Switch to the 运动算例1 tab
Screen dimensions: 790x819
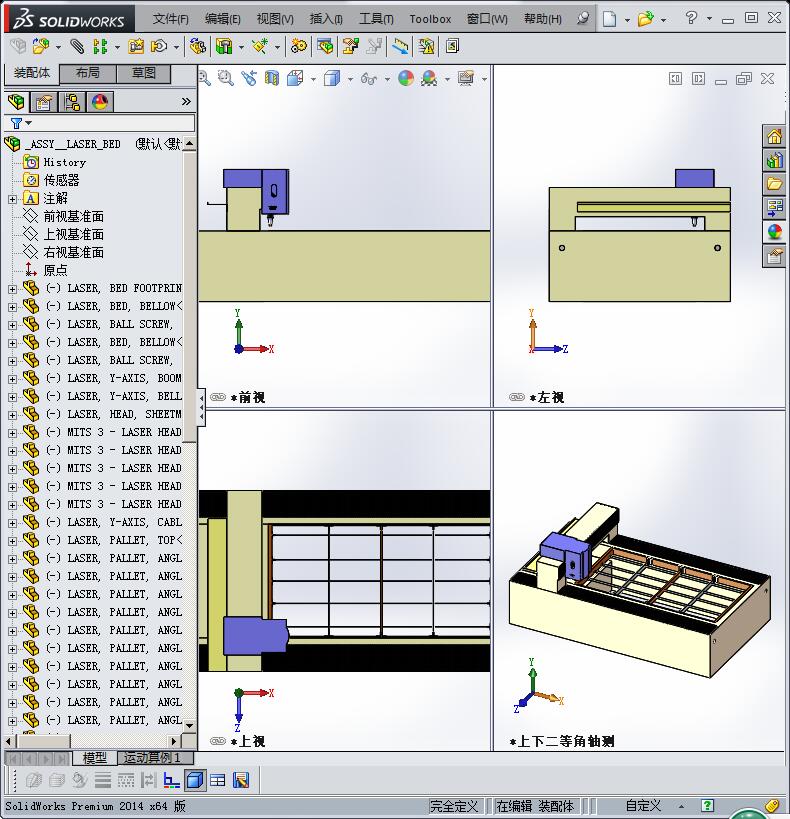click(156, 757)
